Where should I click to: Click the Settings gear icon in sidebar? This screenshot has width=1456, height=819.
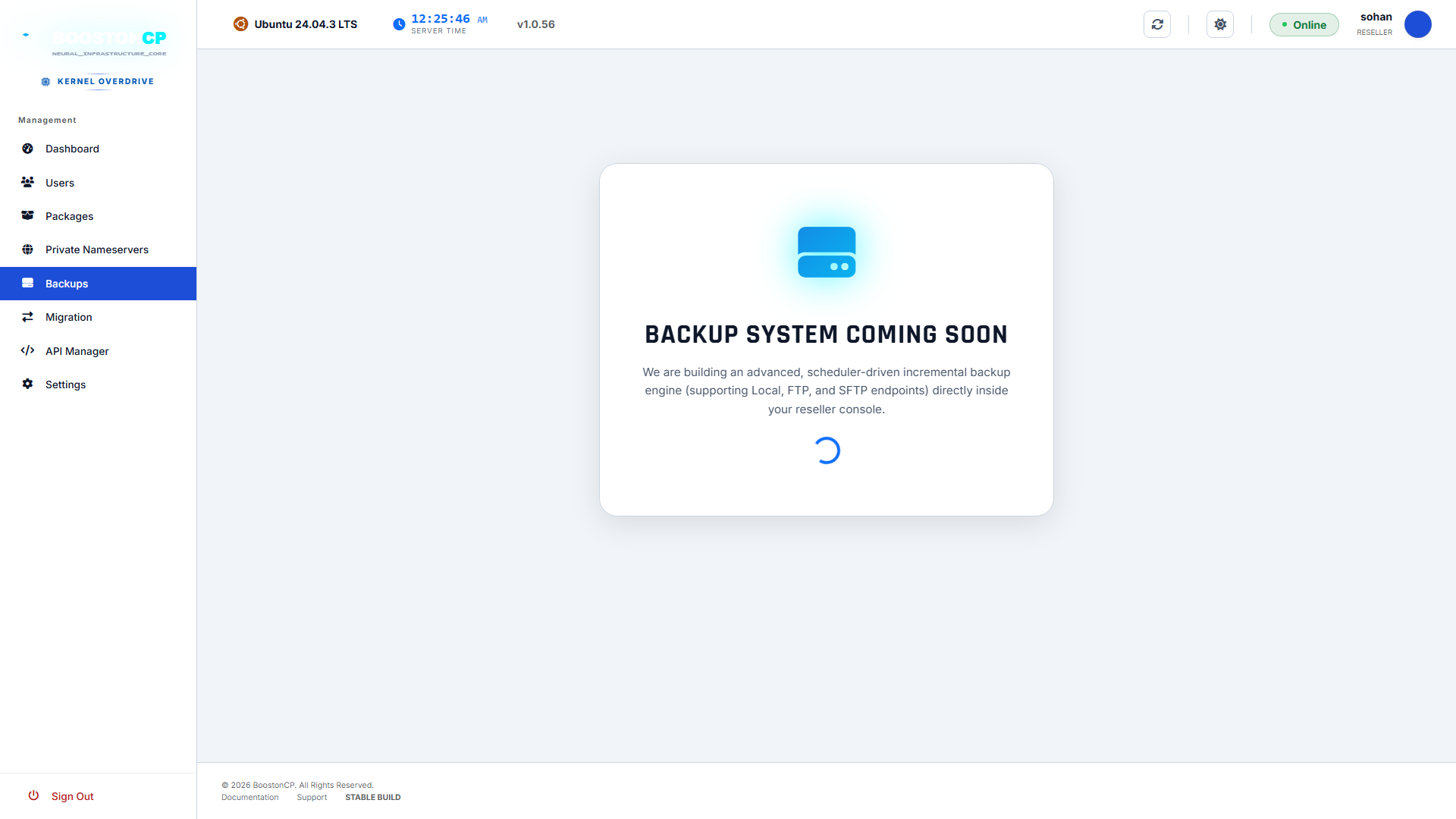click(x=27, y=384)
